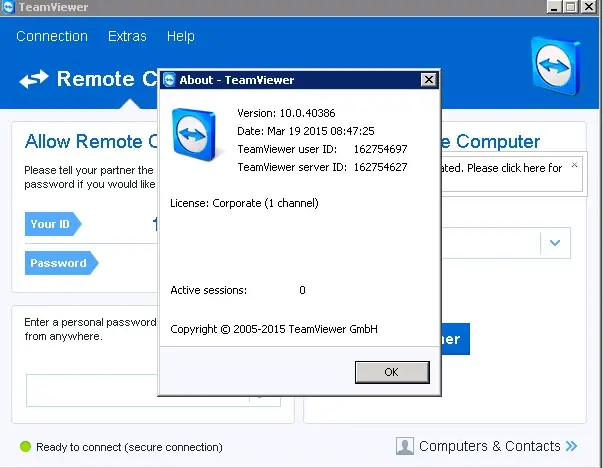Open the Help menu
This screenshot has height=468, width=603.
tap(181, 37)
